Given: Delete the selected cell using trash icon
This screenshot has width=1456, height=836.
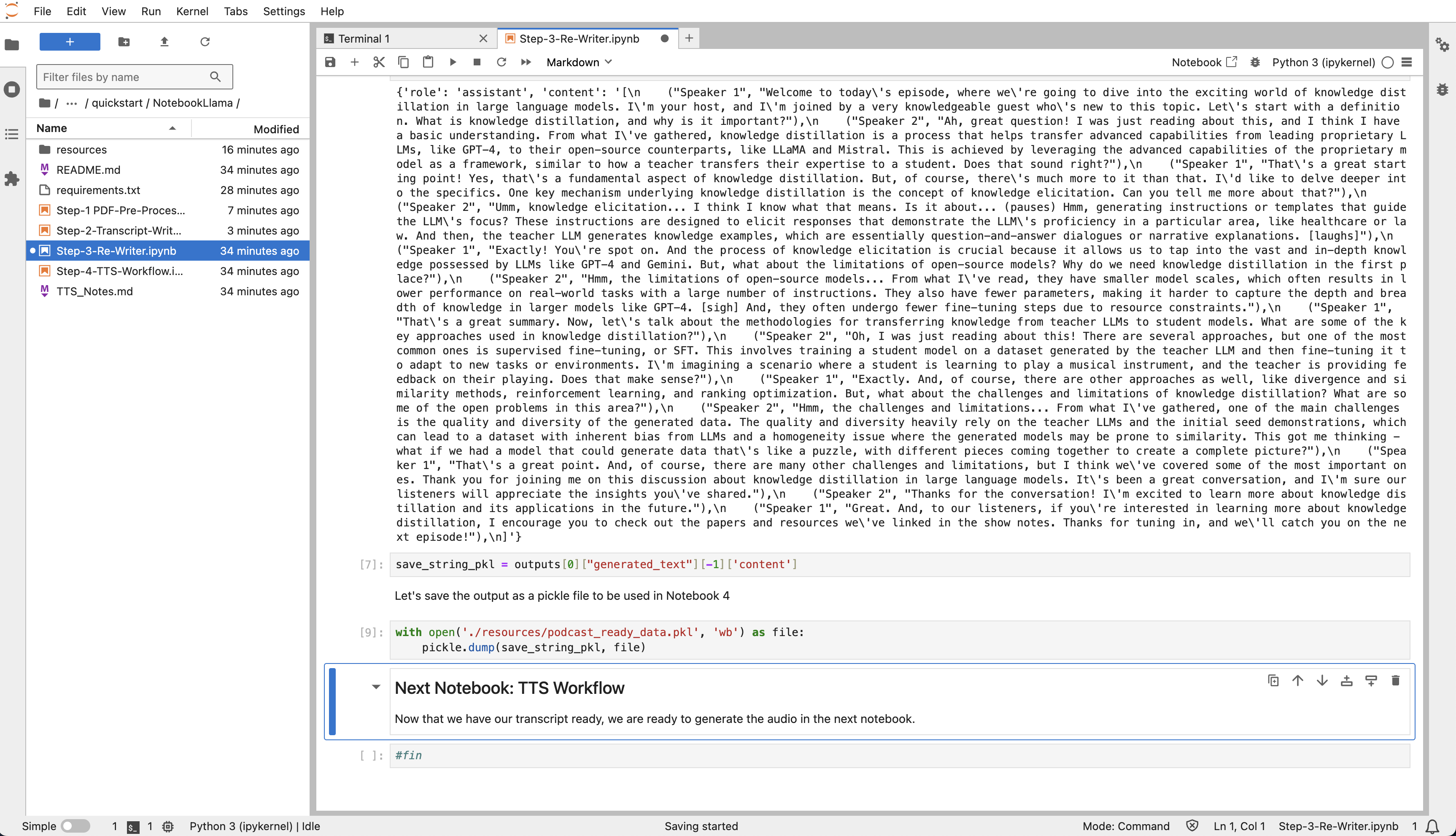Looking at the screenshot, I should [1396, 680].
